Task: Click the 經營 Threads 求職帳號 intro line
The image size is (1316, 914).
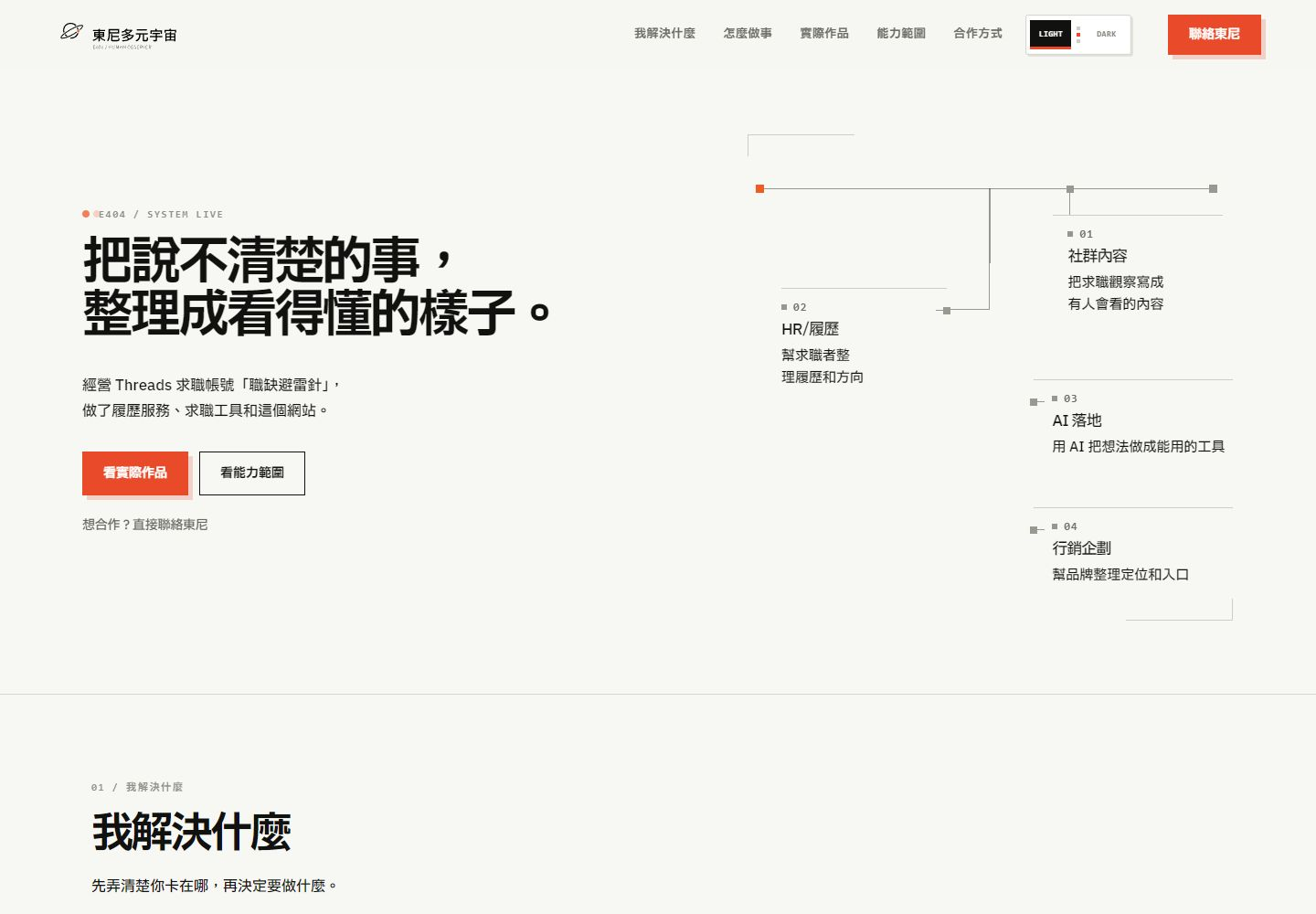Action: click(x=211, y=385)
